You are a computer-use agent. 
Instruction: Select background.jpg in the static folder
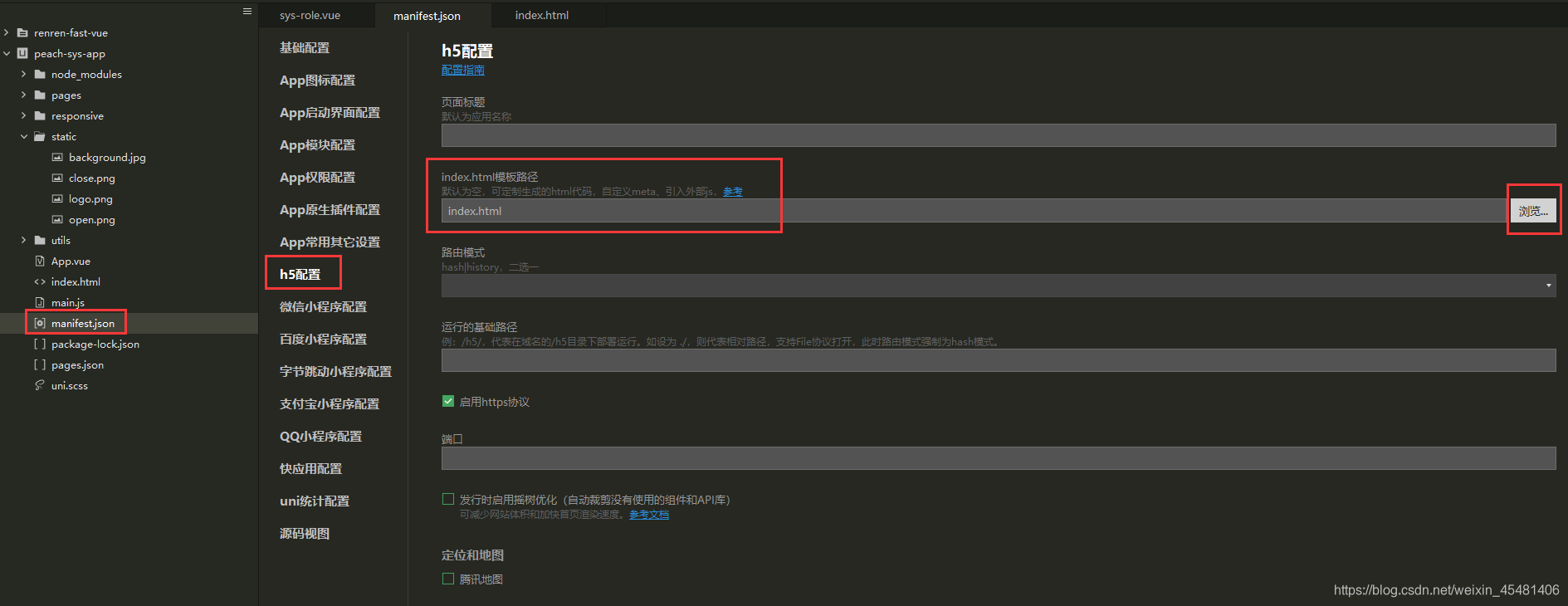point(107,158)
